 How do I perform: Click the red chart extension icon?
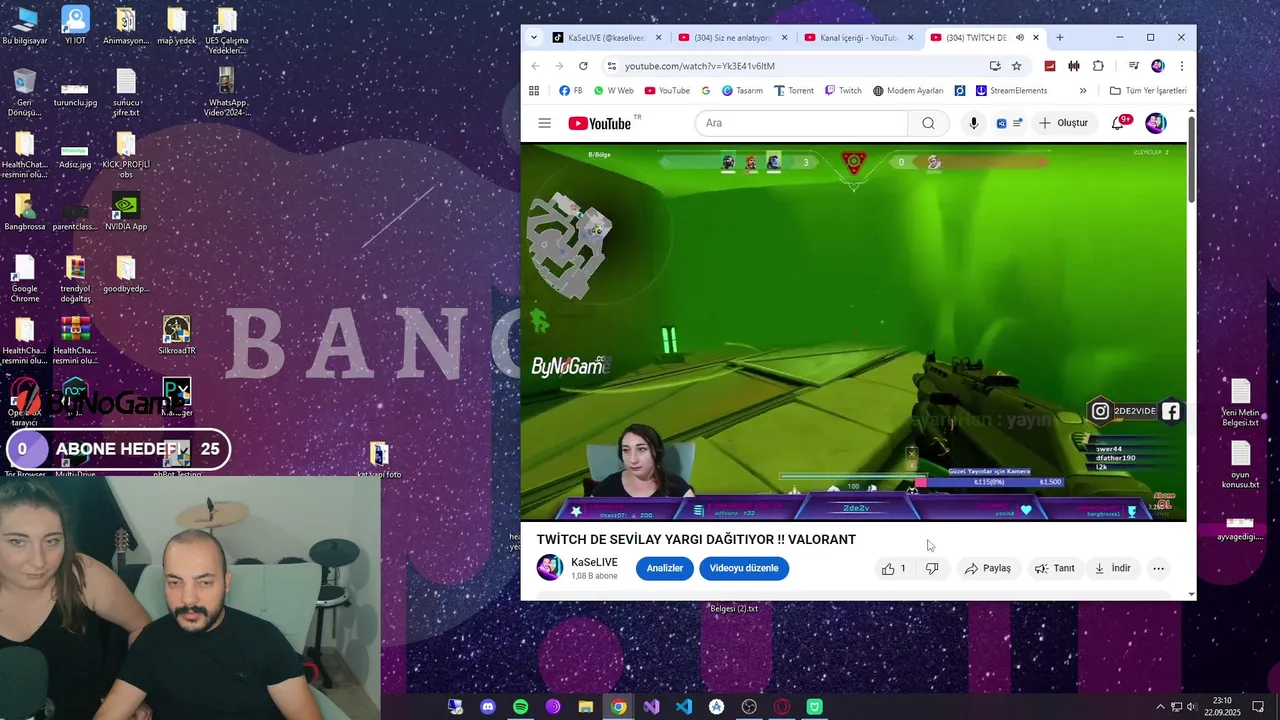[x=1050, y=66]
